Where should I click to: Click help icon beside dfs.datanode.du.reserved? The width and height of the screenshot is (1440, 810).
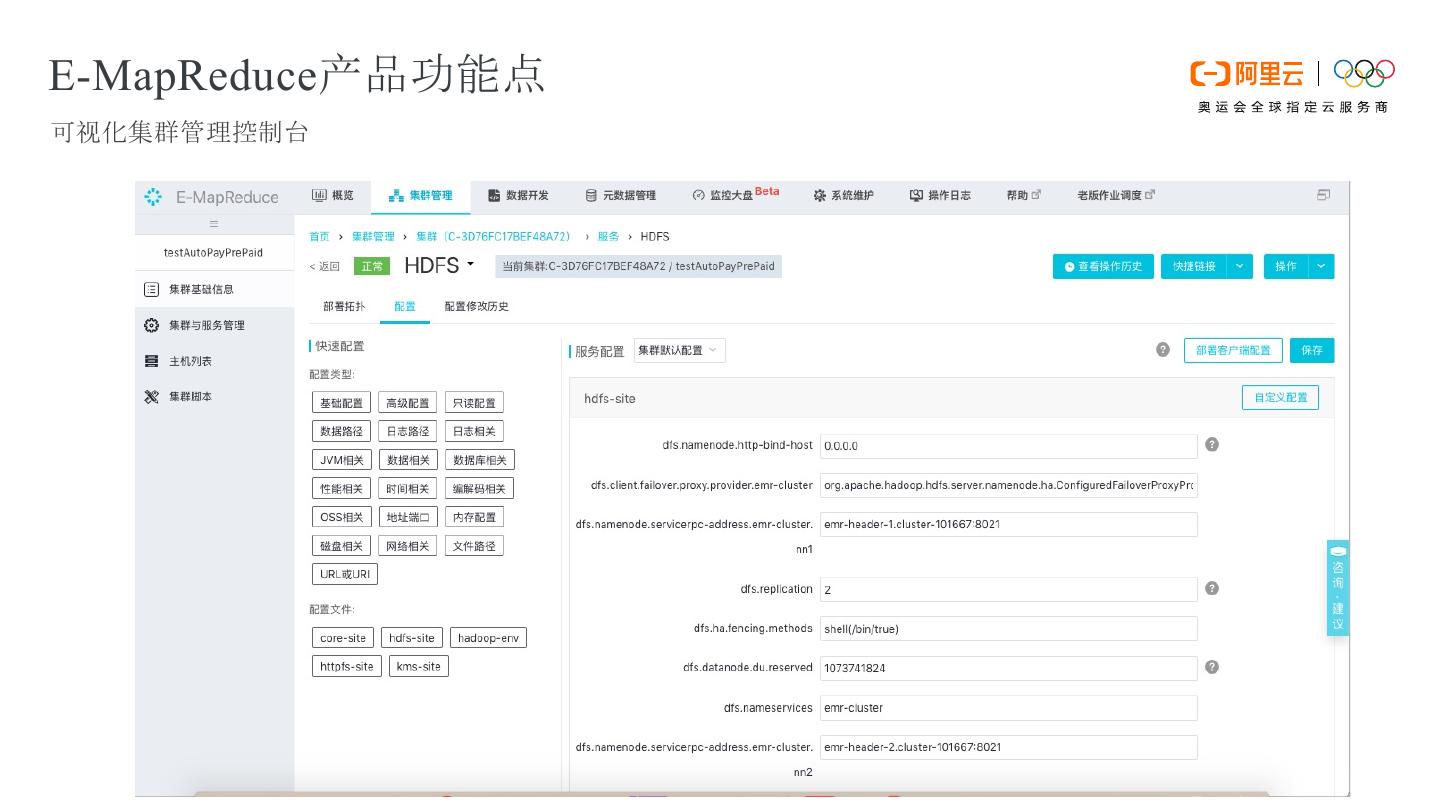pos(1212,667)
